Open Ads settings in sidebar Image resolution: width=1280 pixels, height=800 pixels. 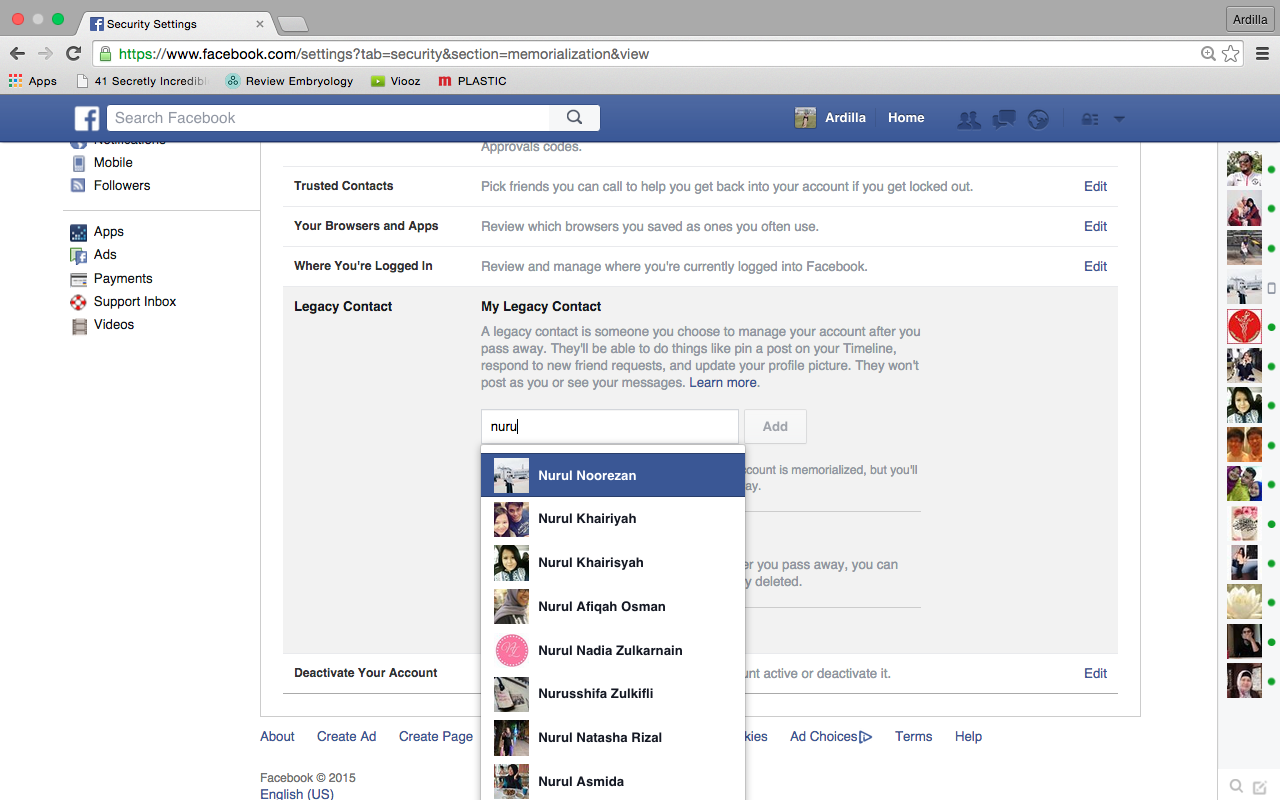(93, 254)
